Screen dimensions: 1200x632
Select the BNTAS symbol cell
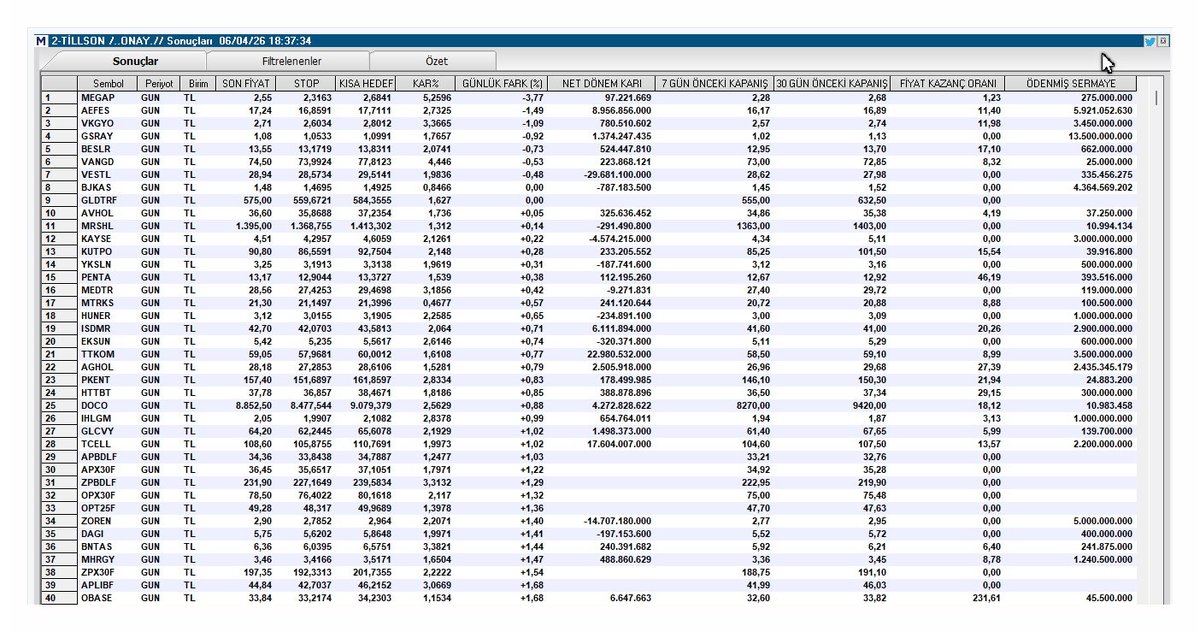108,547
